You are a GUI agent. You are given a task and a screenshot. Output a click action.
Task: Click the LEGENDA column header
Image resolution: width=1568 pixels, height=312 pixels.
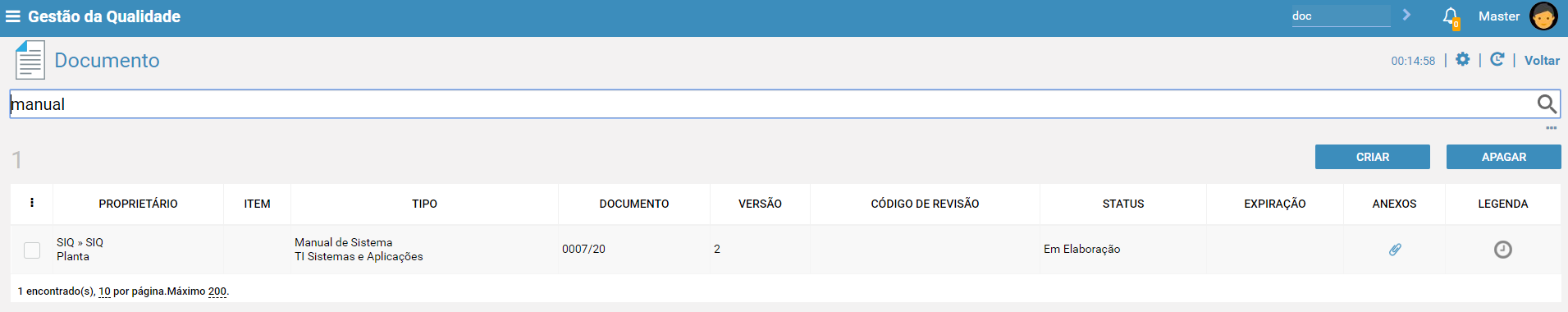pyautogui.click(x=1502, y=204)
